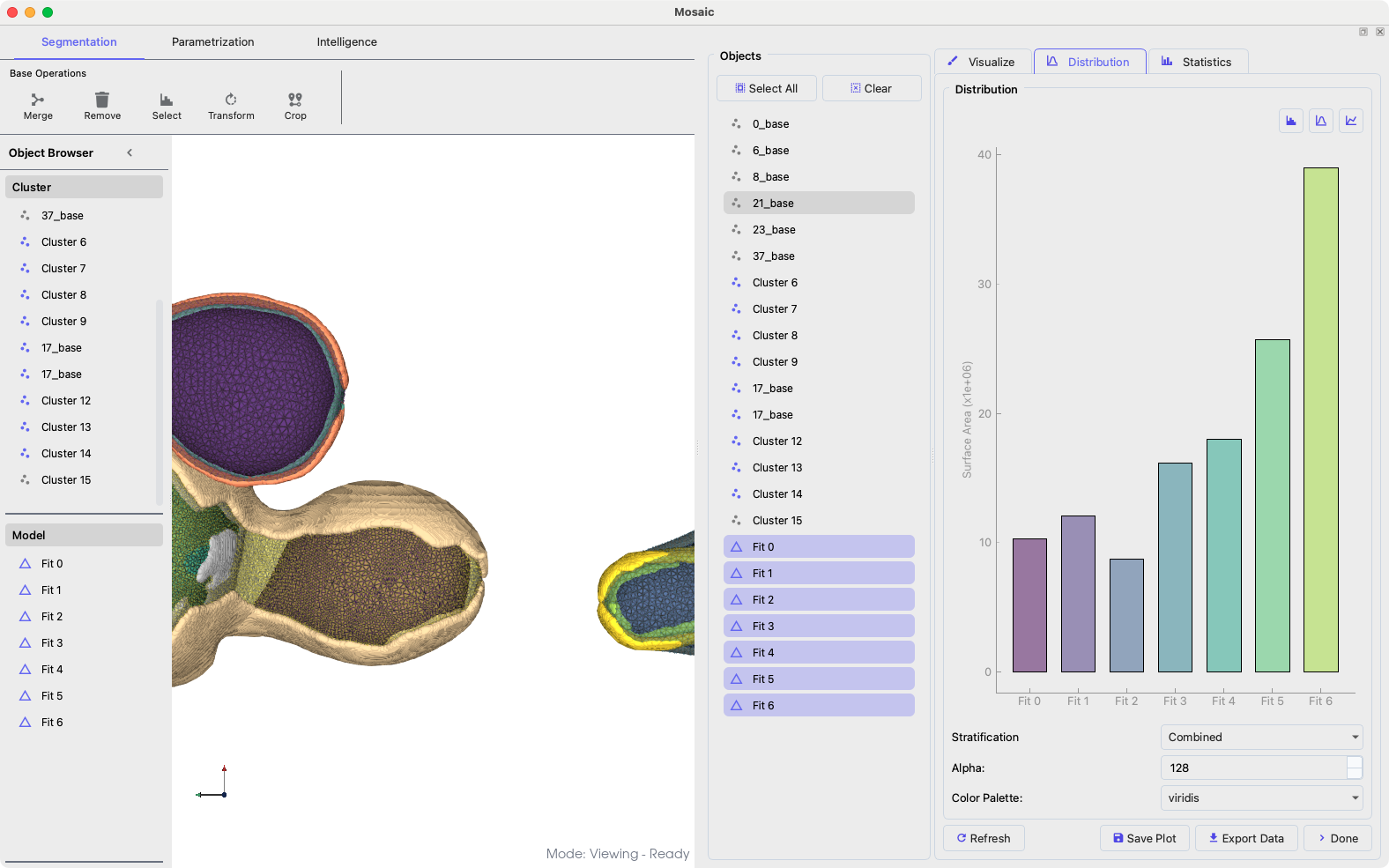Viewport: 1389px width, 868px height.
Task: Click 8_base in the Objects panel
Action: coord(819,177)
